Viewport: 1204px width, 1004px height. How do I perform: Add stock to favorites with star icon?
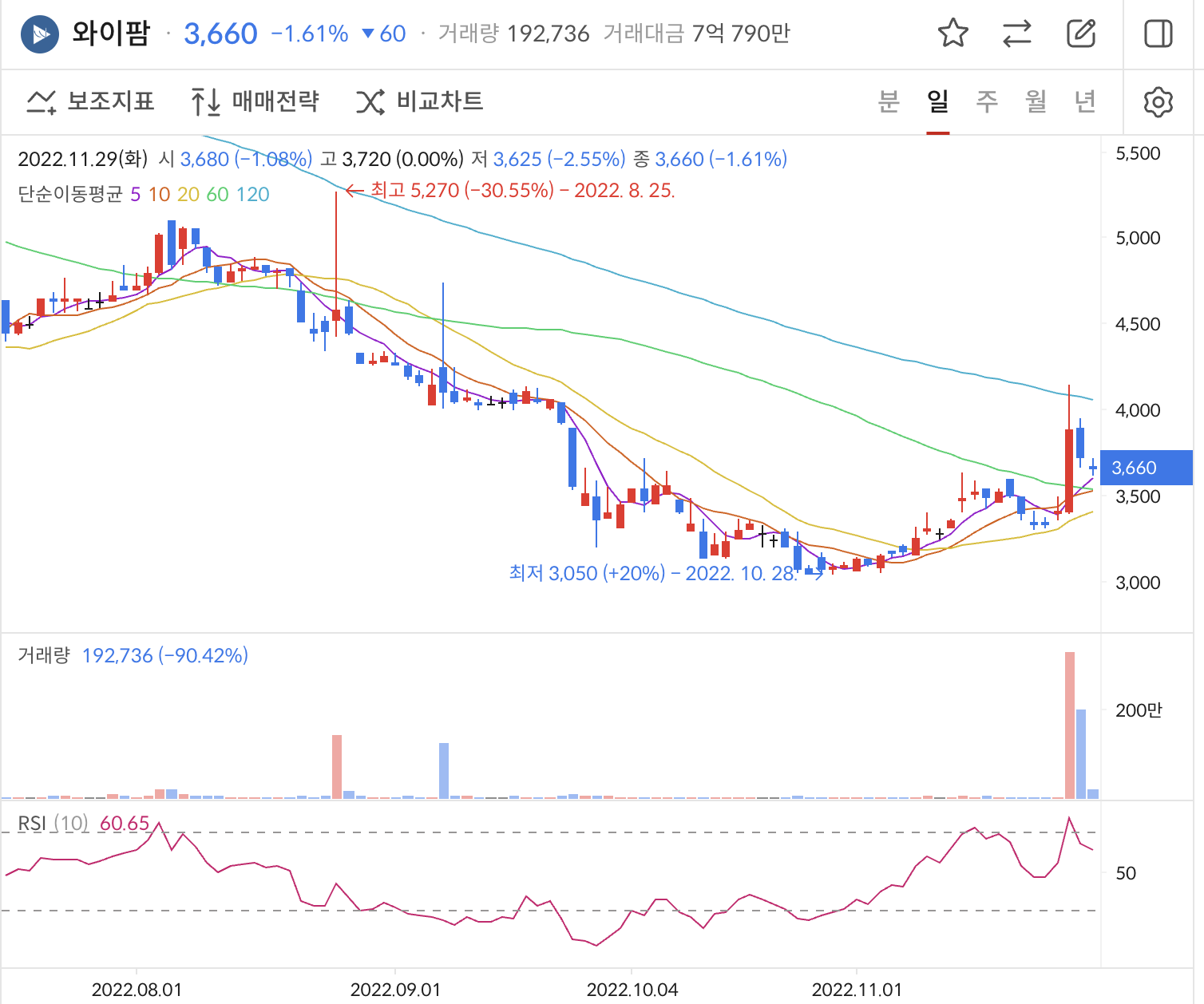(953, 34)
